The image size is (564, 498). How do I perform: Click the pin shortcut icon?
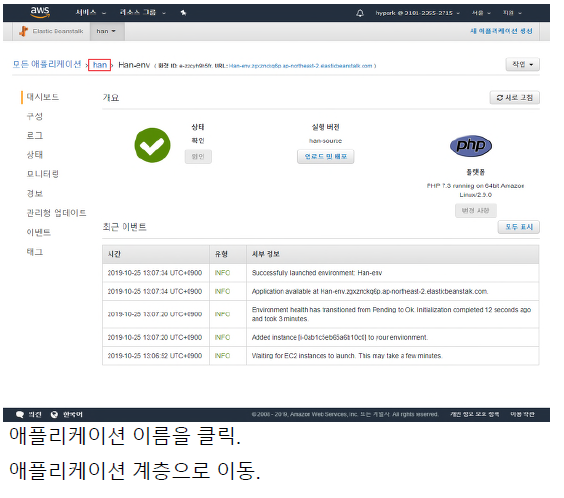point(183,13)
